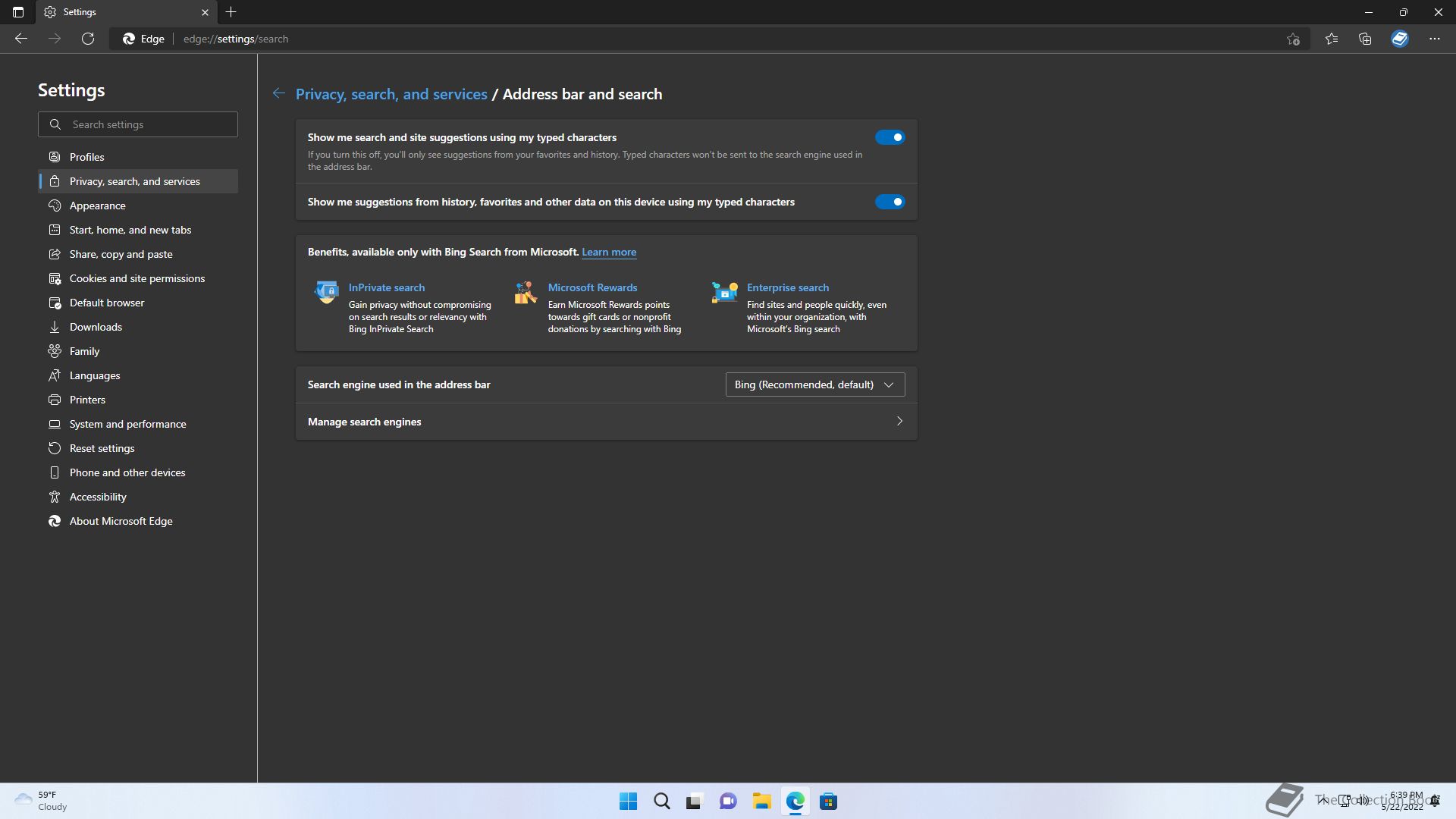The width and height of the screenshot is (1456, 819).
Task: Focus the Search settings input field
Action: click(138, 124)
